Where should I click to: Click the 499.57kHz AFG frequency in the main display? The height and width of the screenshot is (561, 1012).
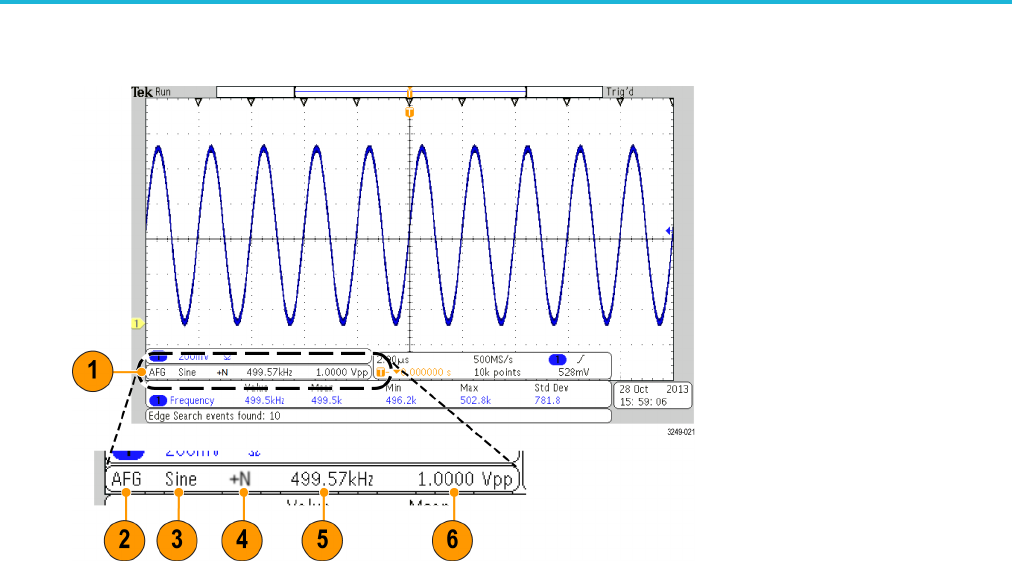point(270,372)
